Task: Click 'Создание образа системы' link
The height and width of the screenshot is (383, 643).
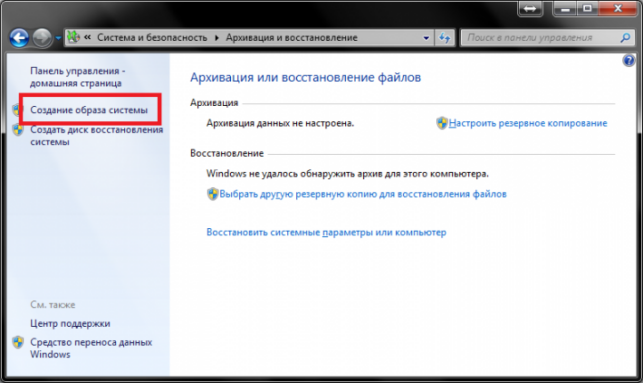Action: 89,110
